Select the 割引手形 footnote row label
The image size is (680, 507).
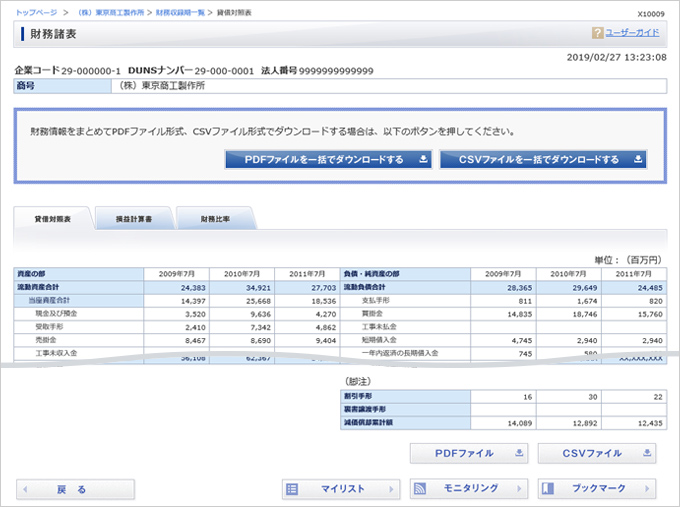coord(358,396)
